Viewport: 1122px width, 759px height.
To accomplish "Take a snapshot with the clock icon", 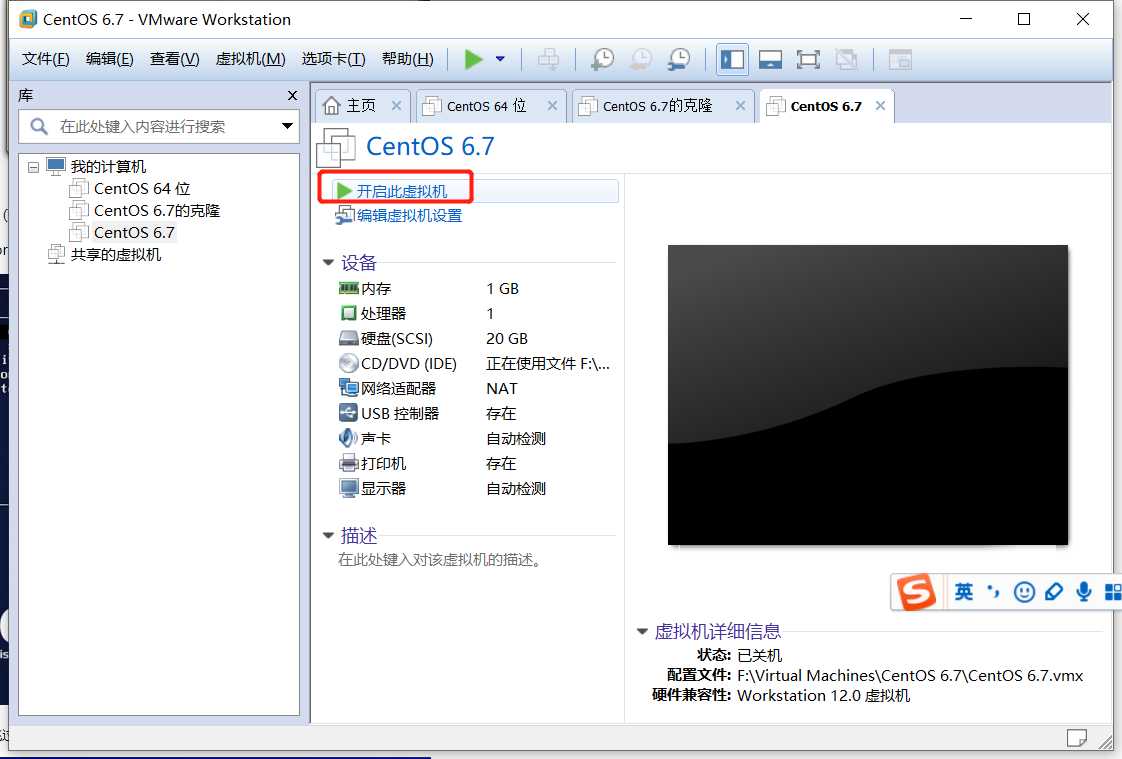I will click(603, 59).
